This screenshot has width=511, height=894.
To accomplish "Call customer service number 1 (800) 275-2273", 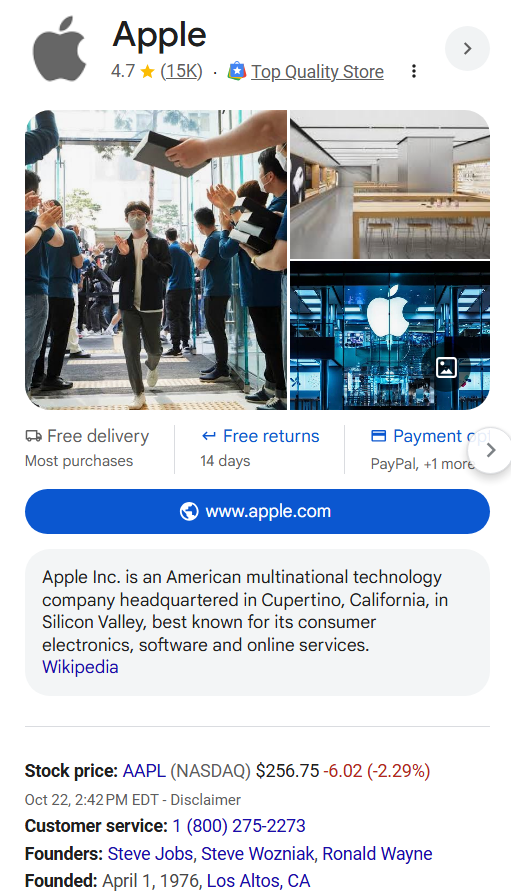I will [x=239, y=826].
